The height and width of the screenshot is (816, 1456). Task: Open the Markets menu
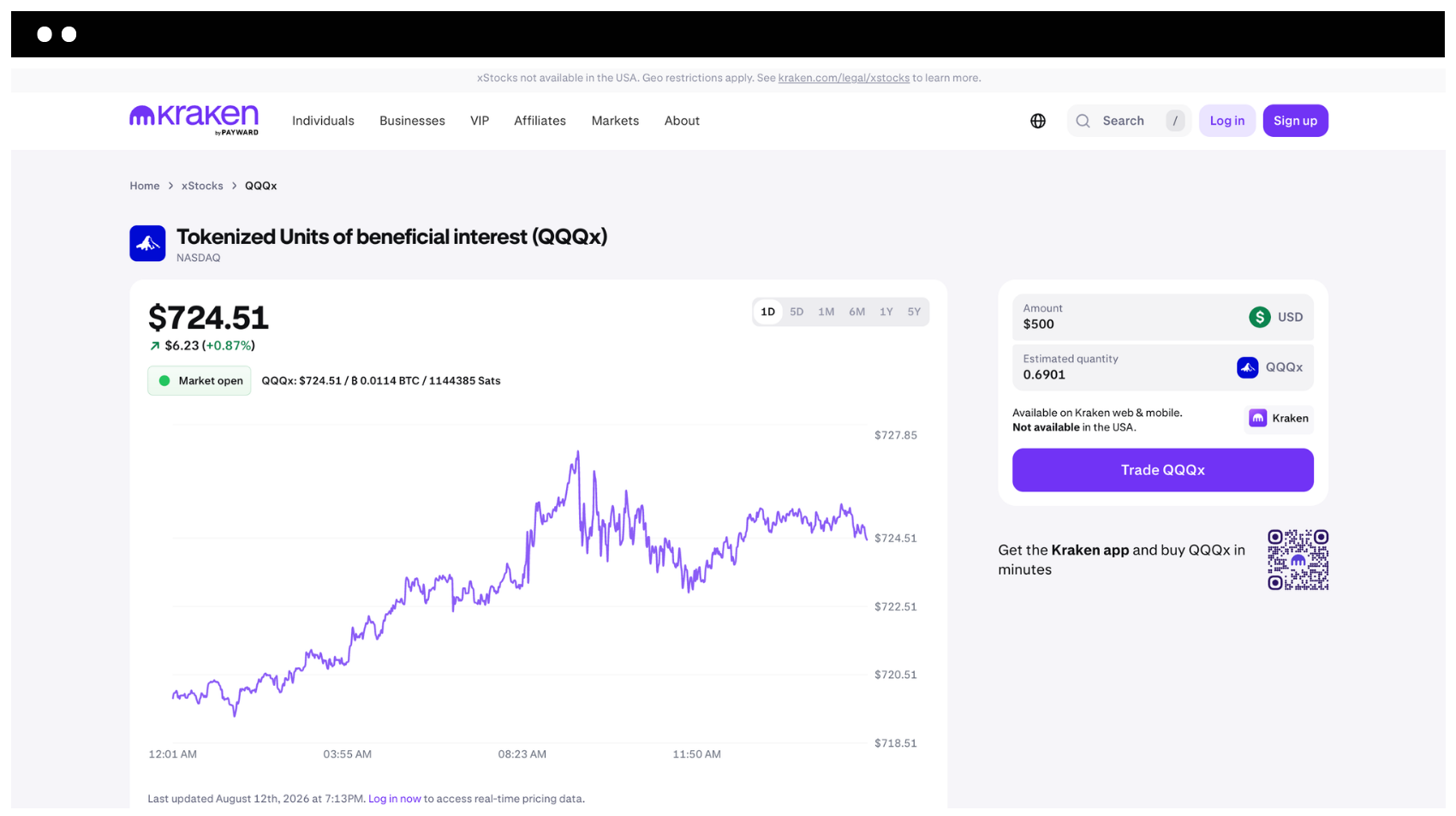[x=615, y=121]
